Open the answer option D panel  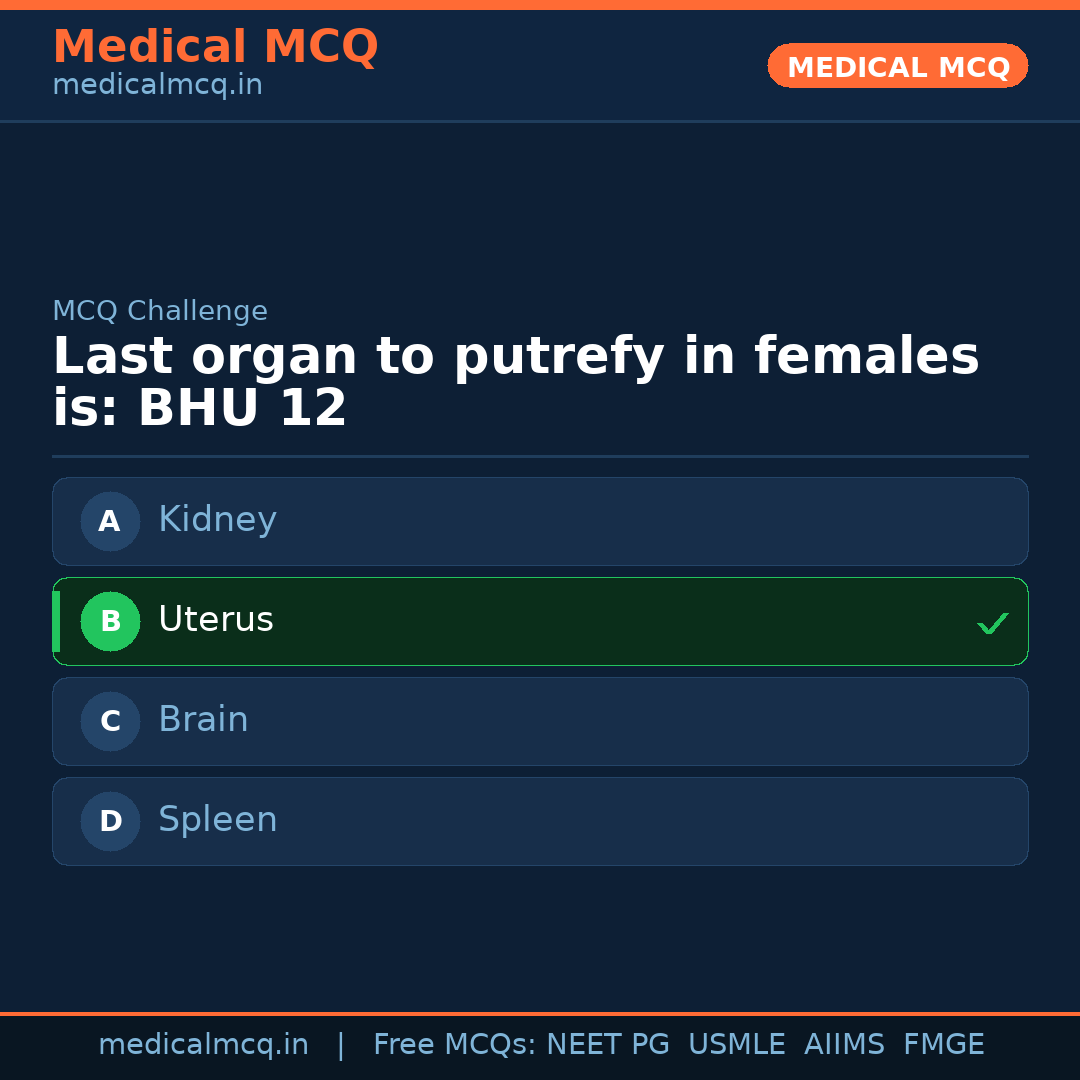[x=540, y=821]
